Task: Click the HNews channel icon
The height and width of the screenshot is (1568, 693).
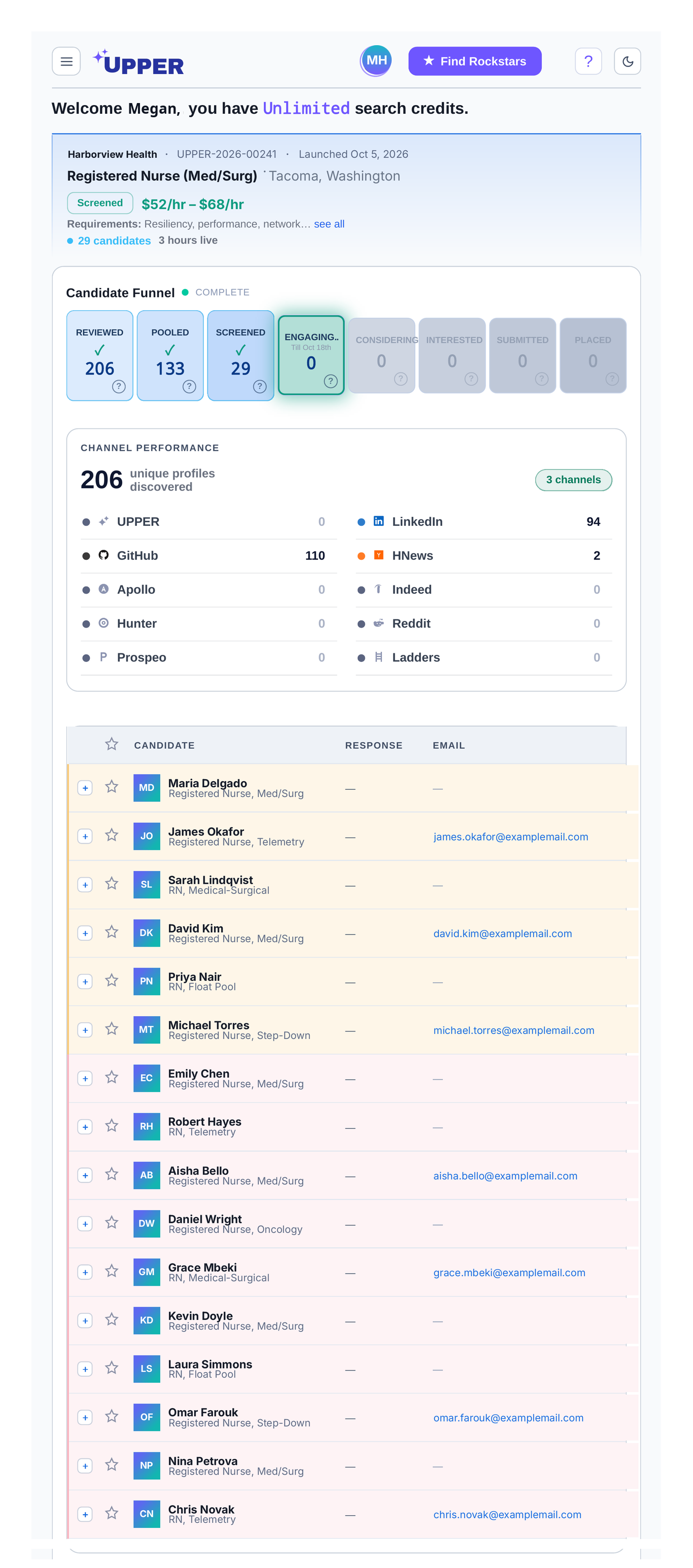Action: [378, 555]
